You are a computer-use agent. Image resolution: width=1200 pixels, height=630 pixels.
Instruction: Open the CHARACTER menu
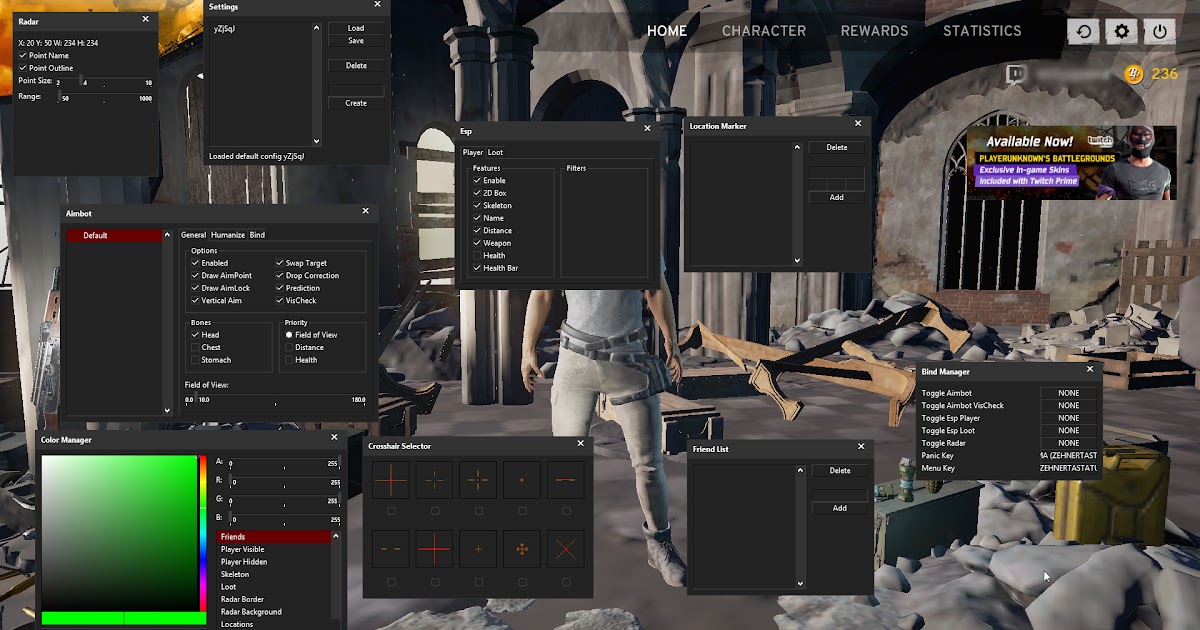[x=764, y=31]
